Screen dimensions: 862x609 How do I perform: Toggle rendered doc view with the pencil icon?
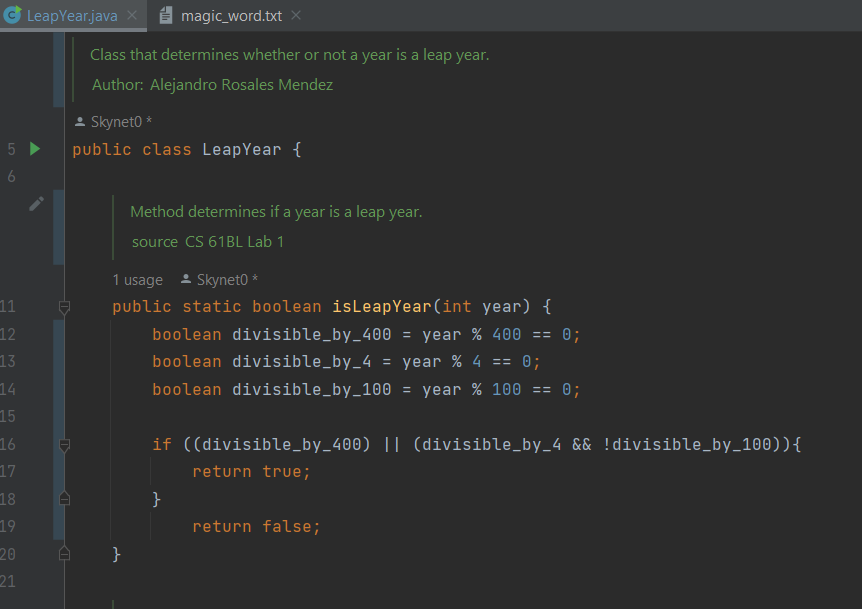pos(36,204)
